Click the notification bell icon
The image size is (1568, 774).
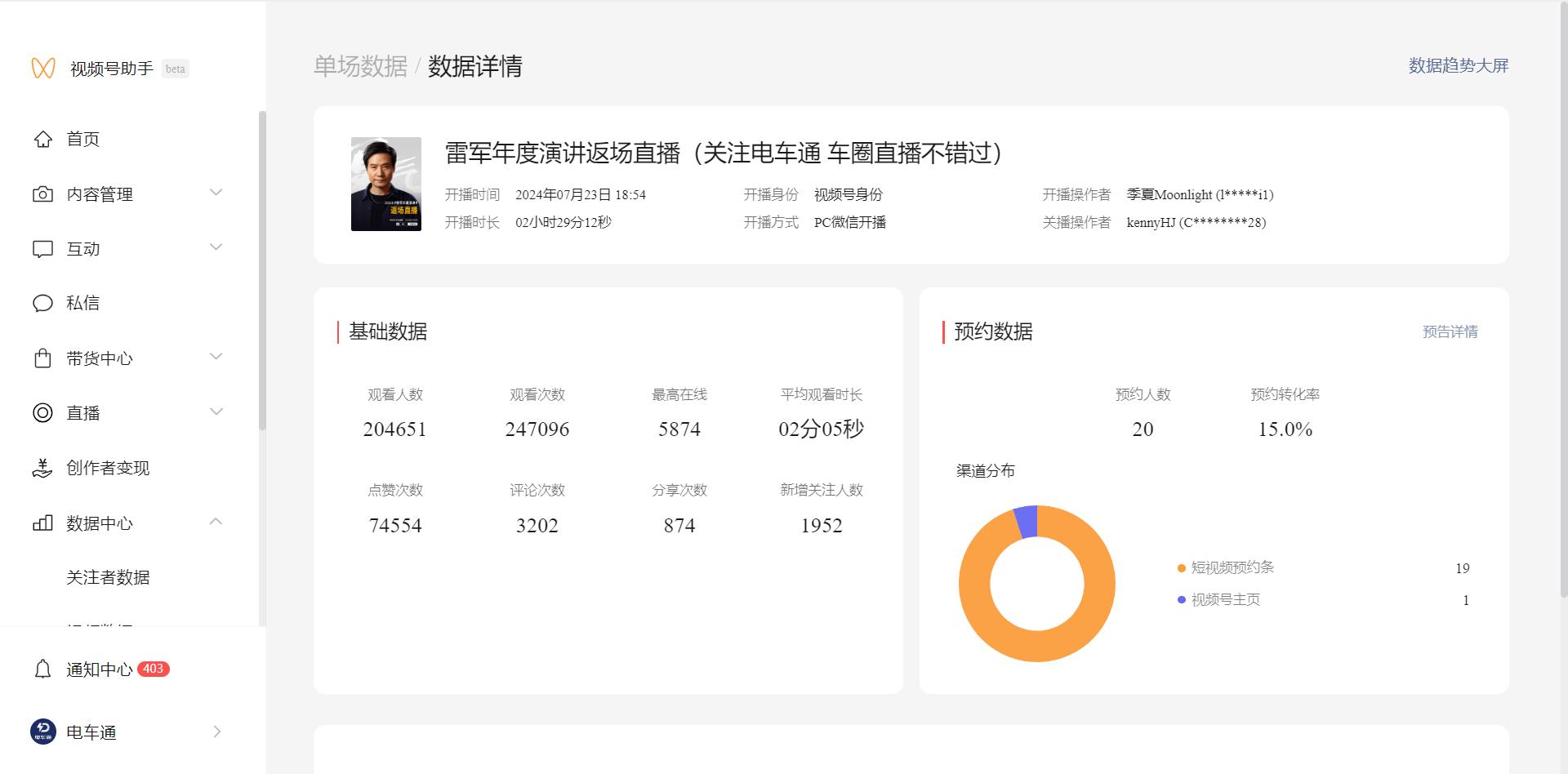(42, 669)
